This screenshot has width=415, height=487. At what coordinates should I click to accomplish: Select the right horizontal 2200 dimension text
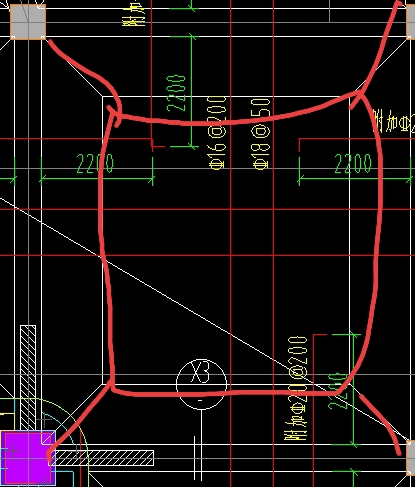tap(353, 164)
